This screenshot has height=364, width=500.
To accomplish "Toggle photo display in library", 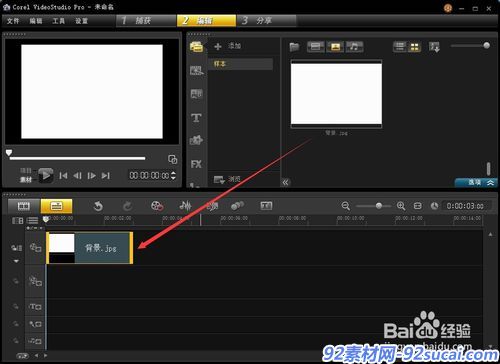I will pyautogui.click(x=335, y=47).
